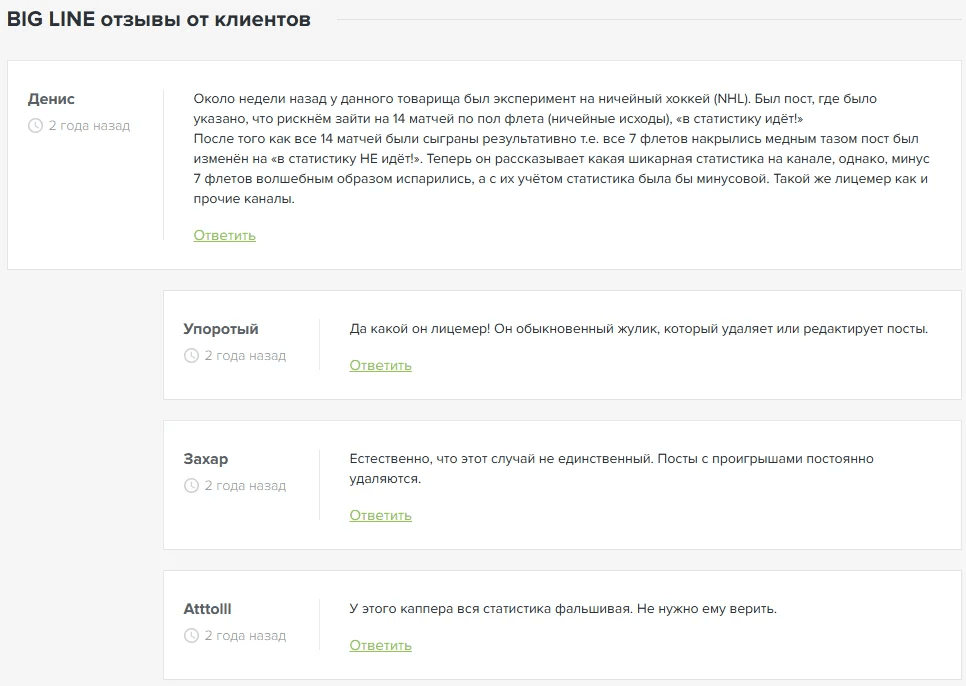Reply to Упоротый's comment via Ответить
The height and width of the screenshot is (686, 966).
380,365
